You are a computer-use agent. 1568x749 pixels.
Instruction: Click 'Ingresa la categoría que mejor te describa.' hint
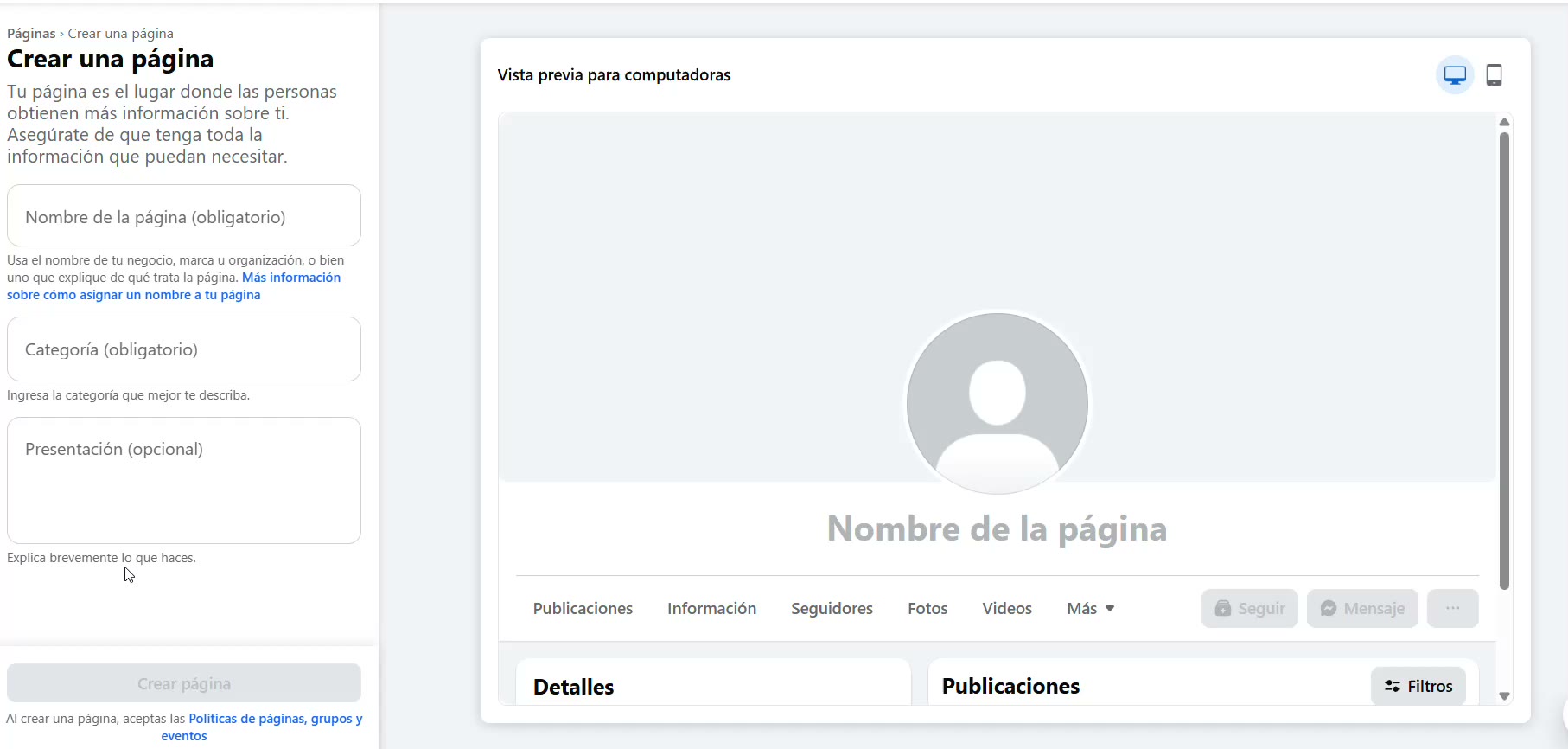(128, 395)
